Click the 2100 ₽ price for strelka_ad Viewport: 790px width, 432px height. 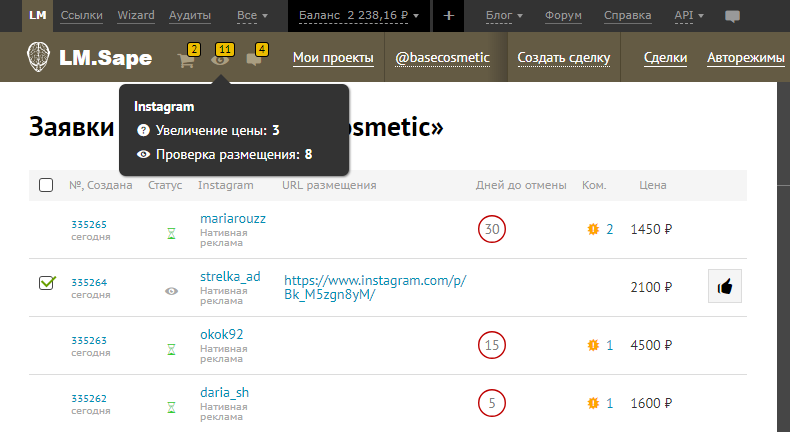(651, 287)
